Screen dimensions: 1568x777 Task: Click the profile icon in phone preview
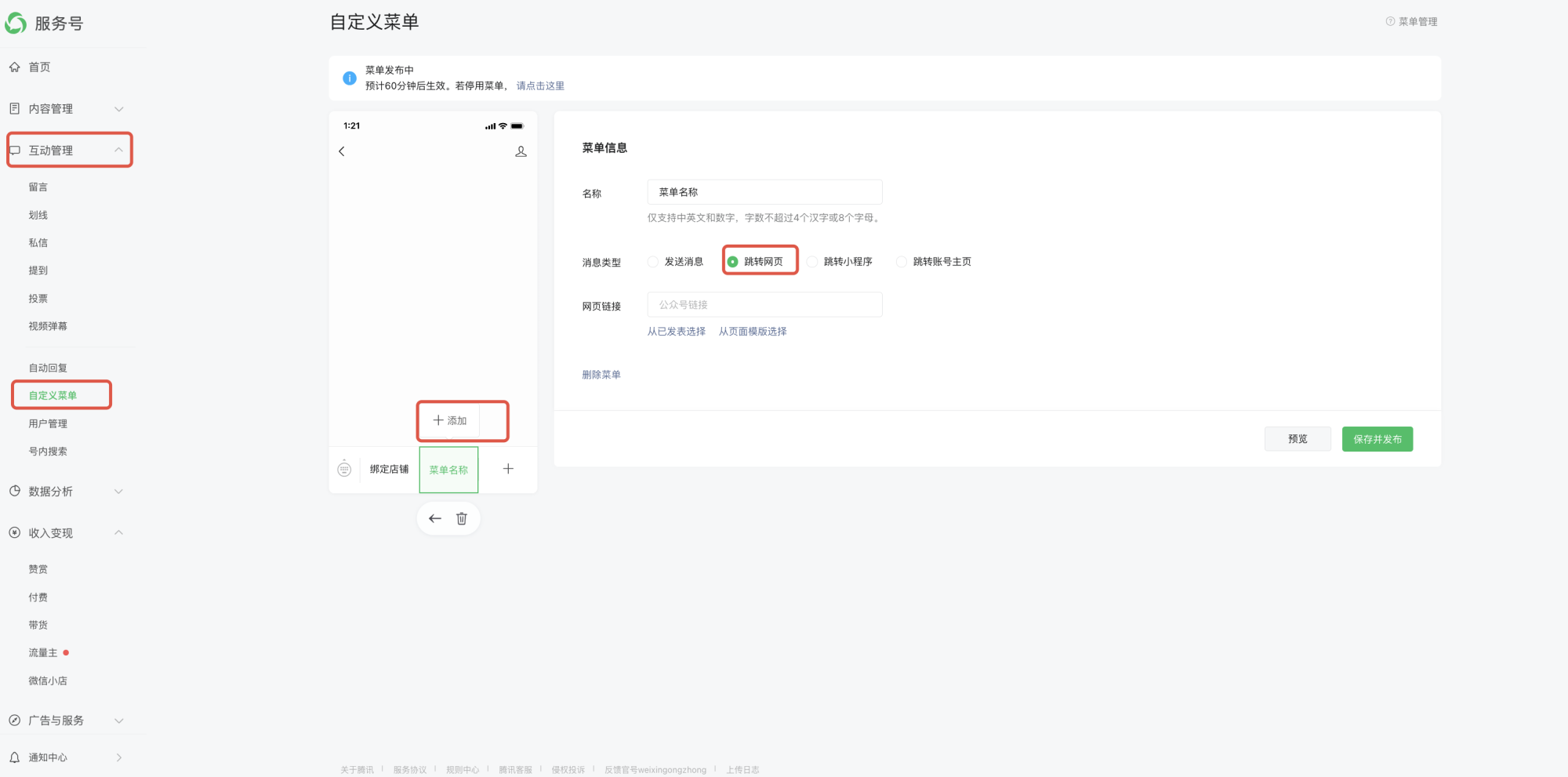point(521,151)
